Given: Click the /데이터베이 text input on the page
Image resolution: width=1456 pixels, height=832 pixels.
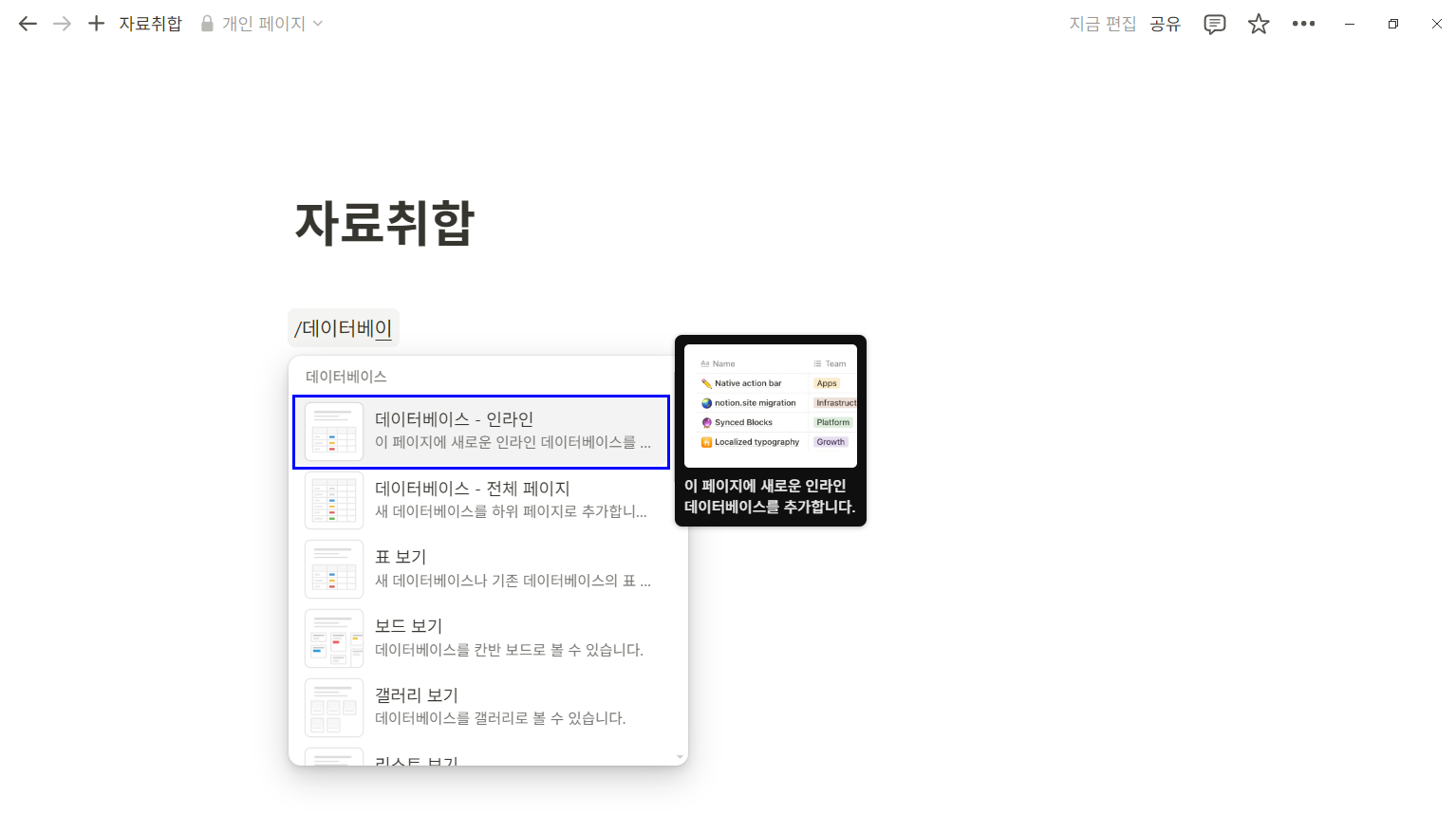Looking at the screenshot, I should [x=344, y=327].
